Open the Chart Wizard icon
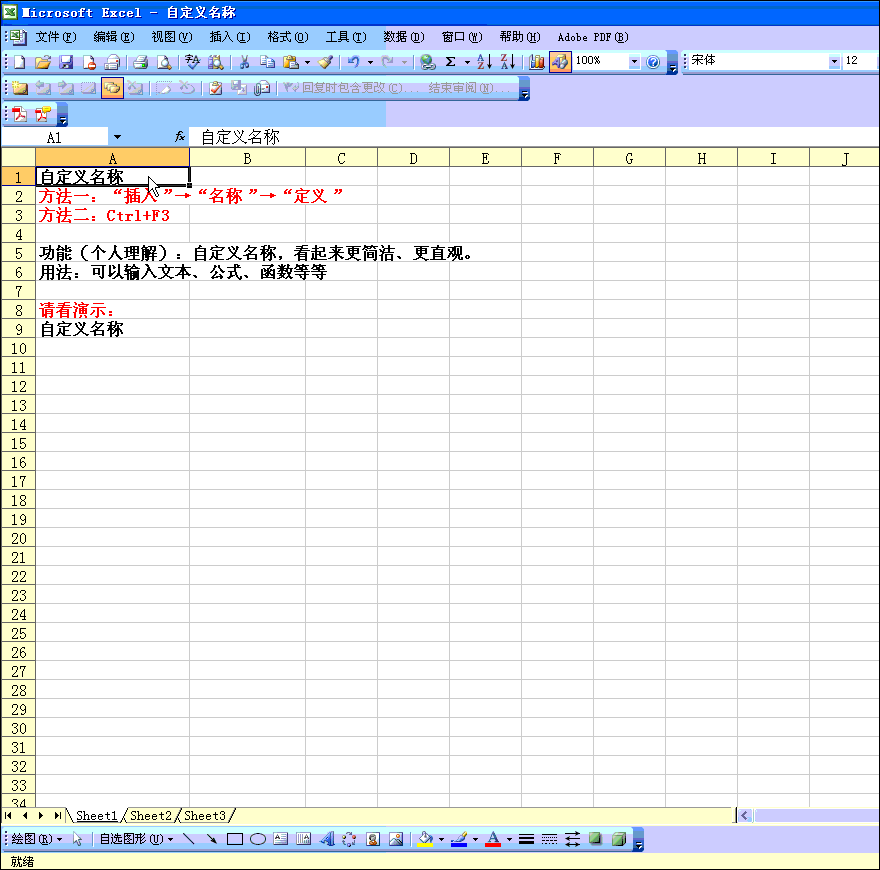880x870 pixels. (x=537, y=62)
